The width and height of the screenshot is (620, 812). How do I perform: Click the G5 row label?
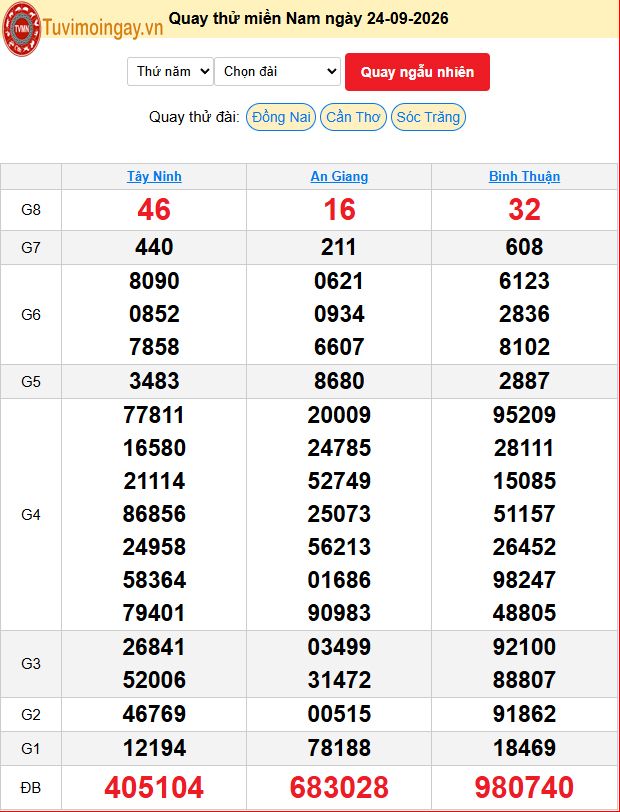pos(31,382)
